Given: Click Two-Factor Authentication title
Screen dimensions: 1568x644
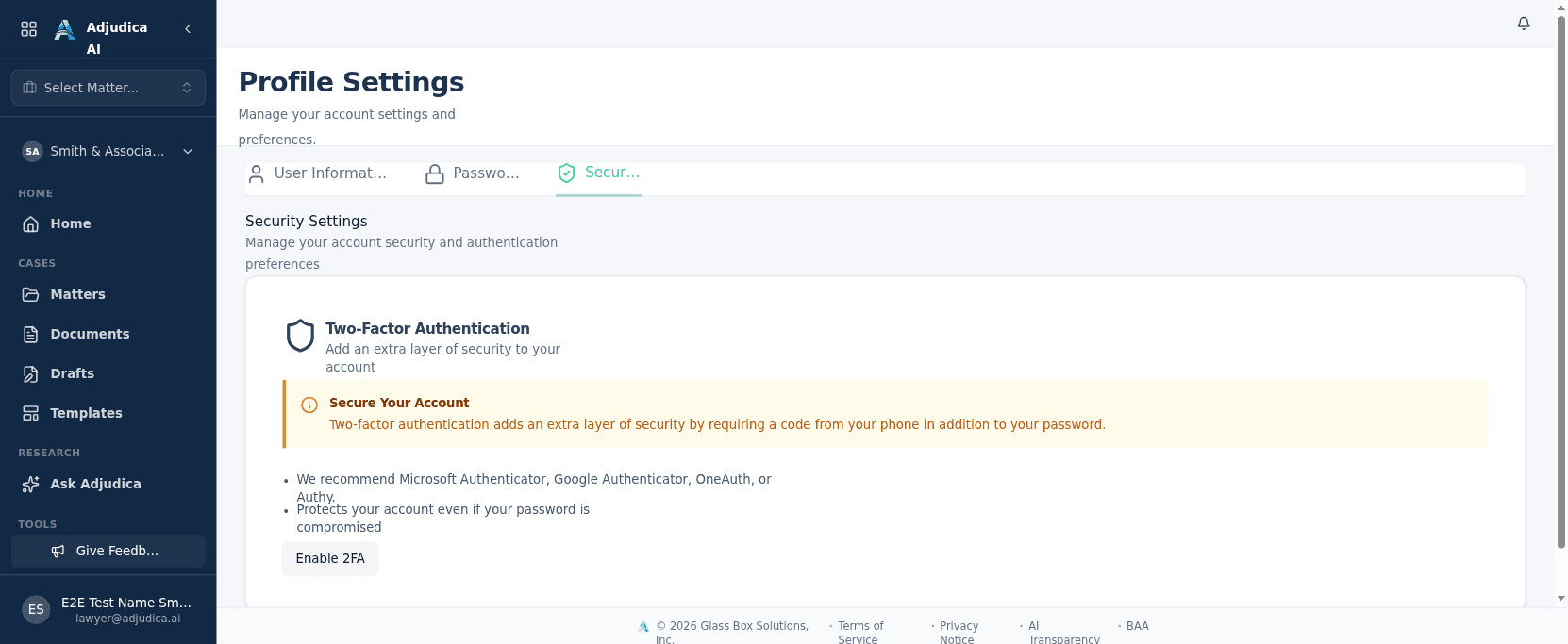Looking at the screenshot, I should [427, 328].
